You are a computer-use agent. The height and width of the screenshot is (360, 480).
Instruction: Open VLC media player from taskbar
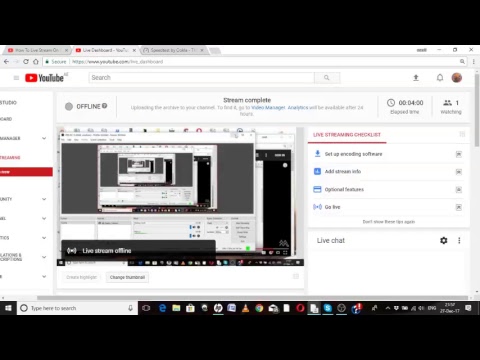click(x=245, y=308)
